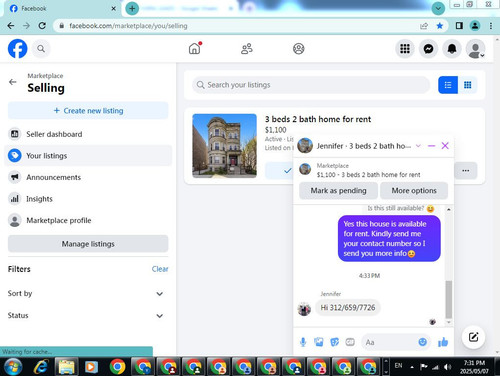The width and height of the screenshot is (500, 376).
Task: Open Seller dashboard
Action: click(88, 134)
